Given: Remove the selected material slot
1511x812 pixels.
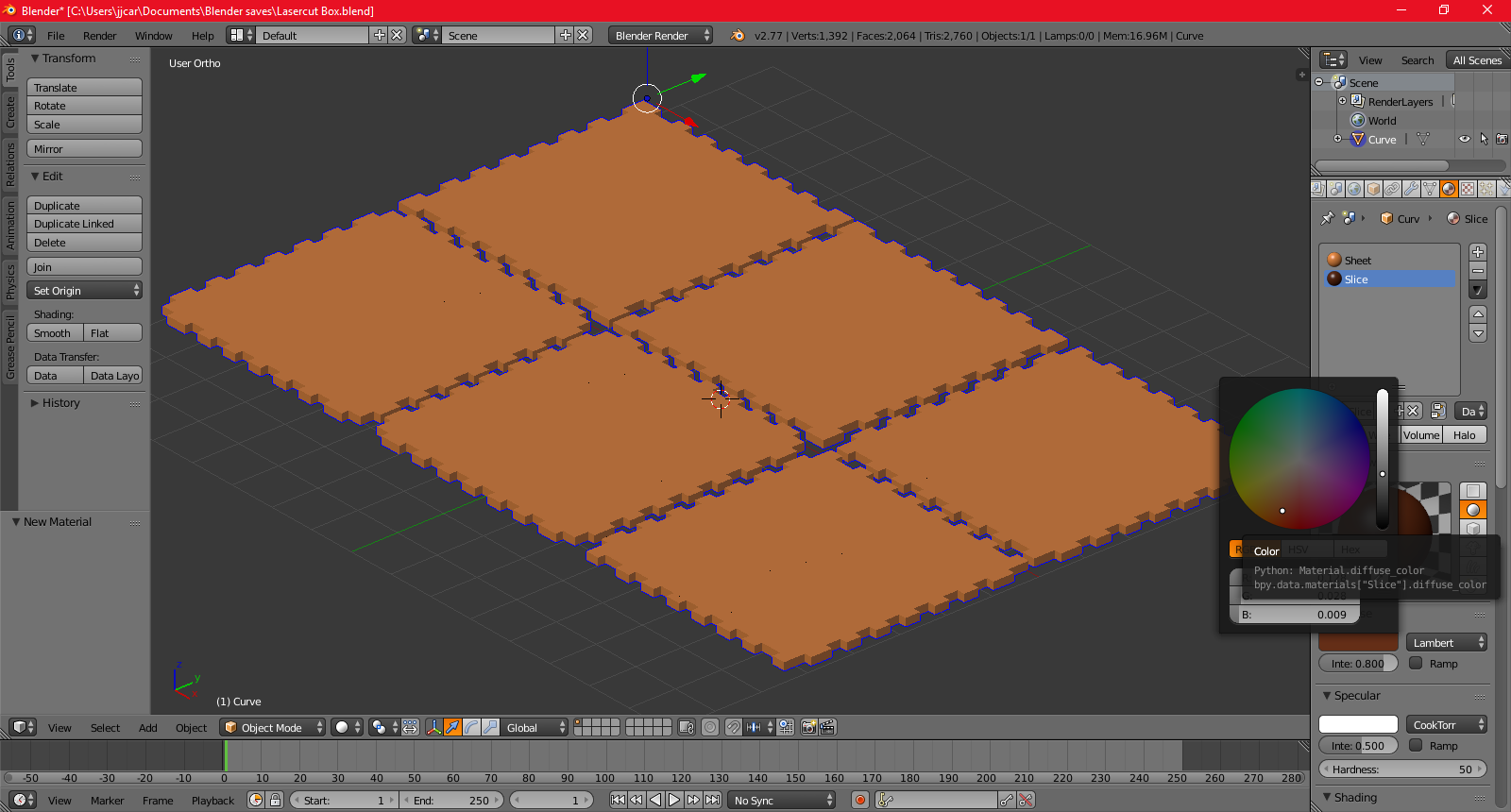Looking at the screenshot, I should coord(1478,271).
